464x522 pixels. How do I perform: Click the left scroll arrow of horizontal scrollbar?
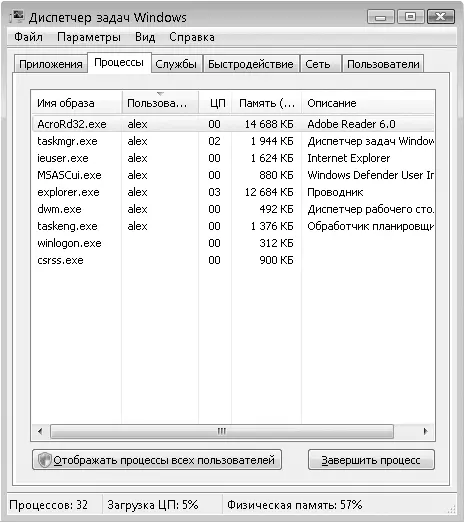[x=40, y=431]
